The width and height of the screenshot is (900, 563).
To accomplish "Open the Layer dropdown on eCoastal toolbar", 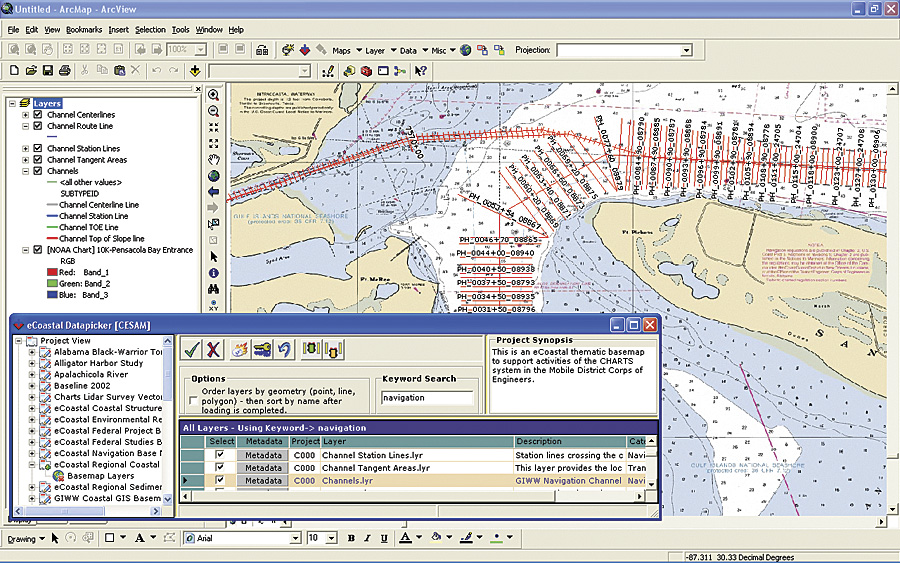I will 380,51.
